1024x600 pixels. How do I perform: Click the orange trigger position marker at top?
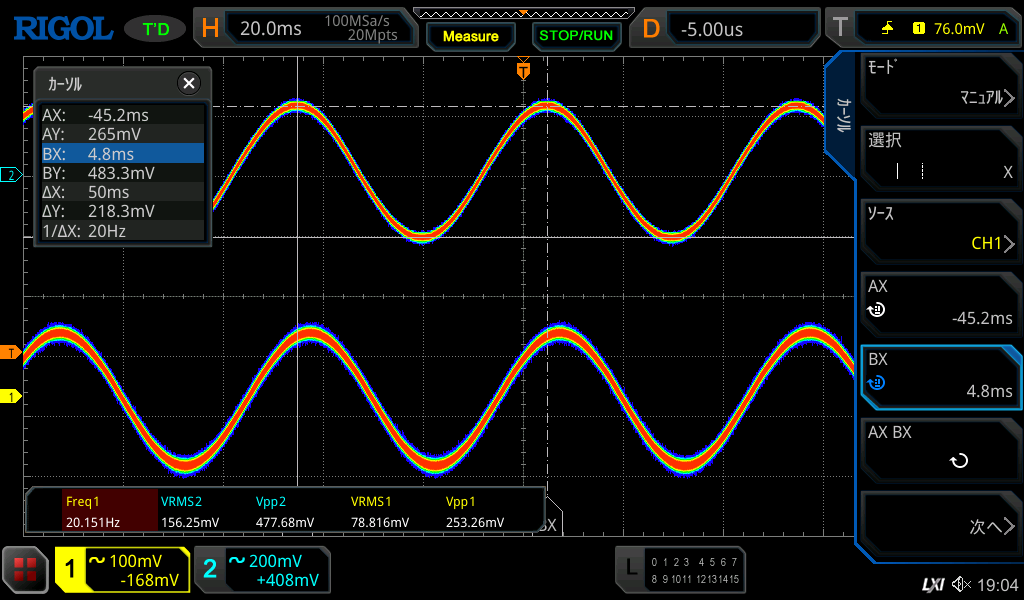pos(523,70)
